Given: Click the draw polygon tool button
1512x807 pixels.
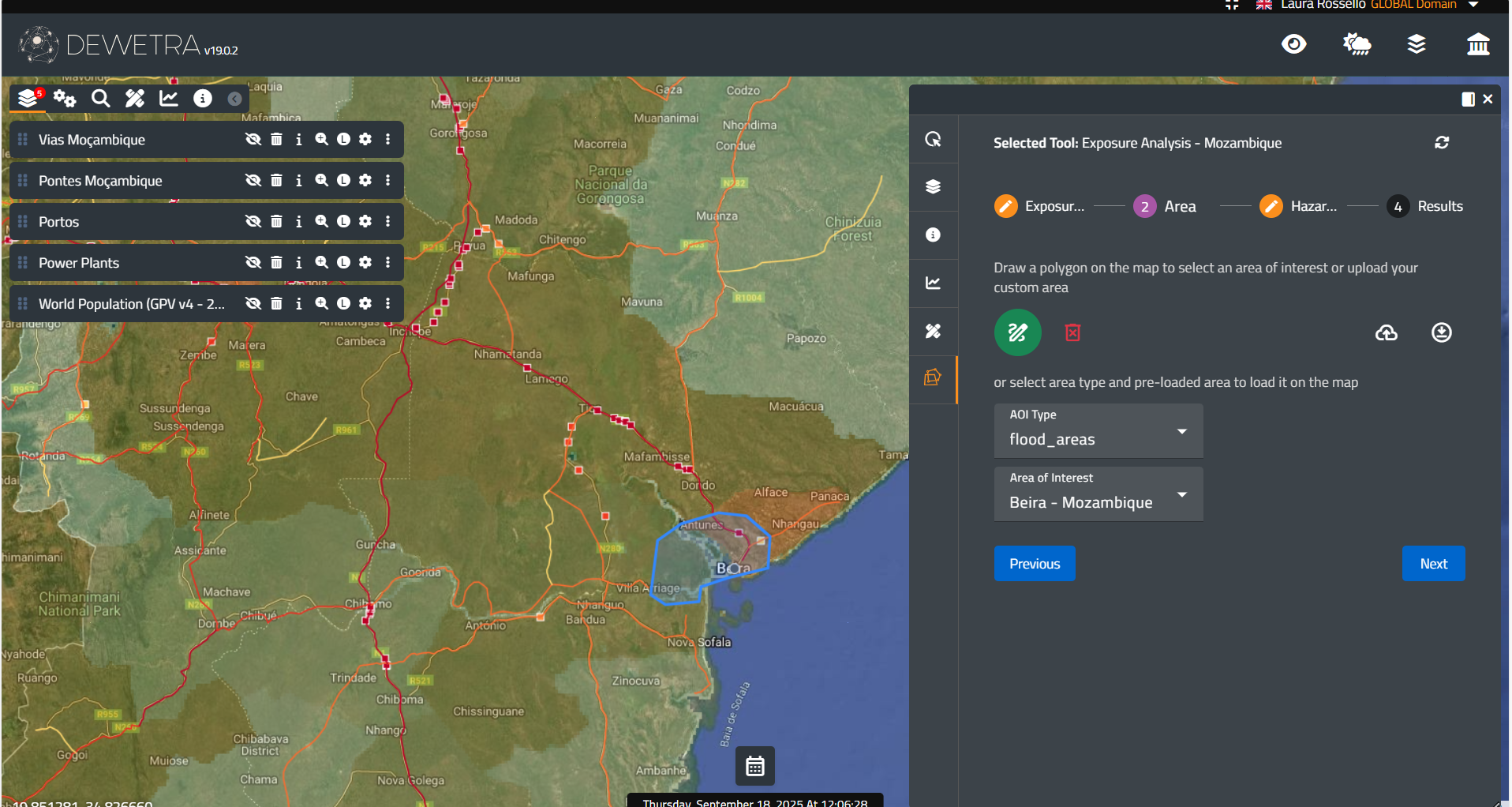Looking at the screenshot, I should (x=1017, y=332).
